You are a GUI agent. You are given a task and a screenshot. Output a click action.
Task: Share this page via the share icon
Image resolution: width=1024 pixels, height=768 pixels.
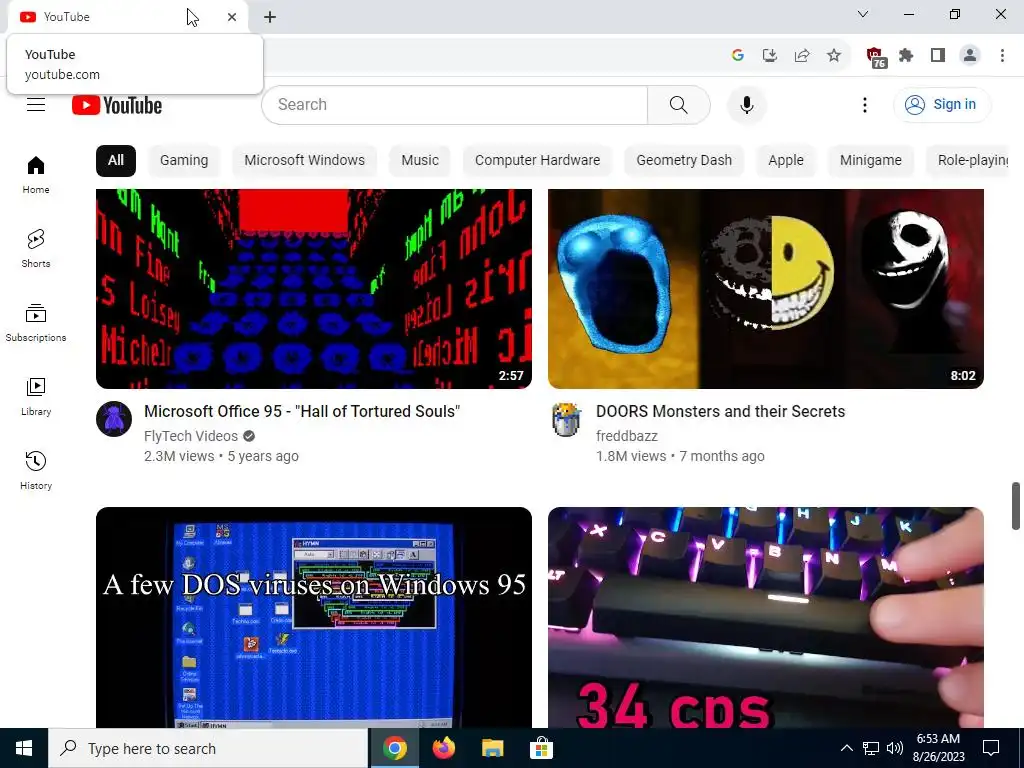pyautogui.click(x=802, y=56)
